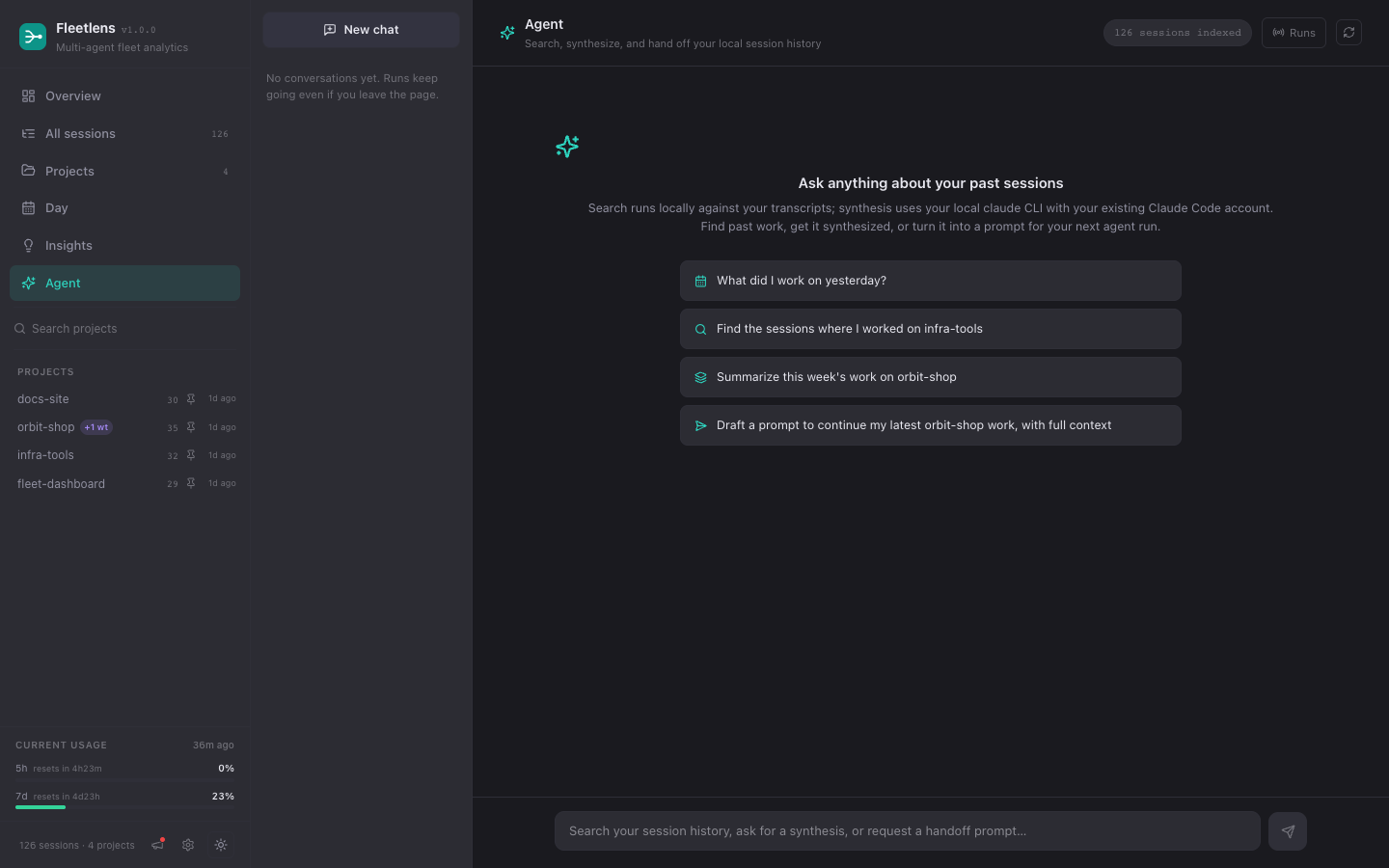Click the calendar icon on yesterday suggestion
The height and width of the screenshot is (868, 1389).
pos(701,281)
